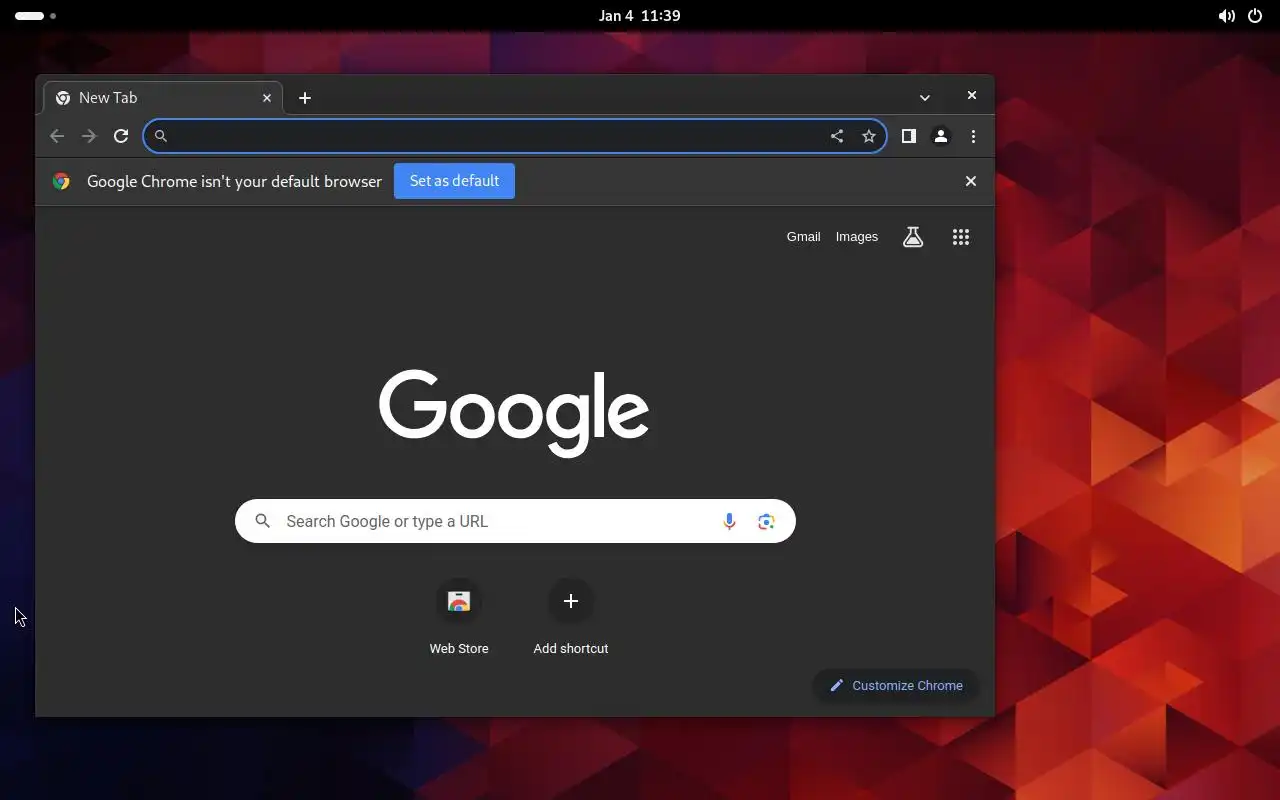Expand the tab search dropdown arrow

[925, 98]
